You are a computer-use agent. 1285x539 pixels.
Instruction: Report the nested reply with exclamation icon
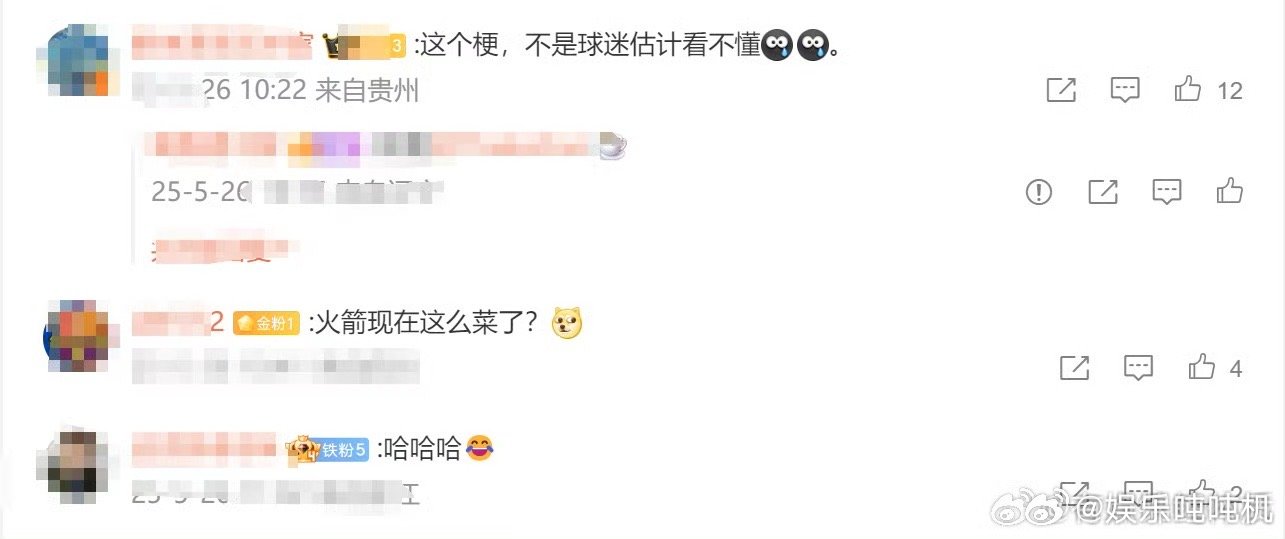click(x=1039, y=191)
